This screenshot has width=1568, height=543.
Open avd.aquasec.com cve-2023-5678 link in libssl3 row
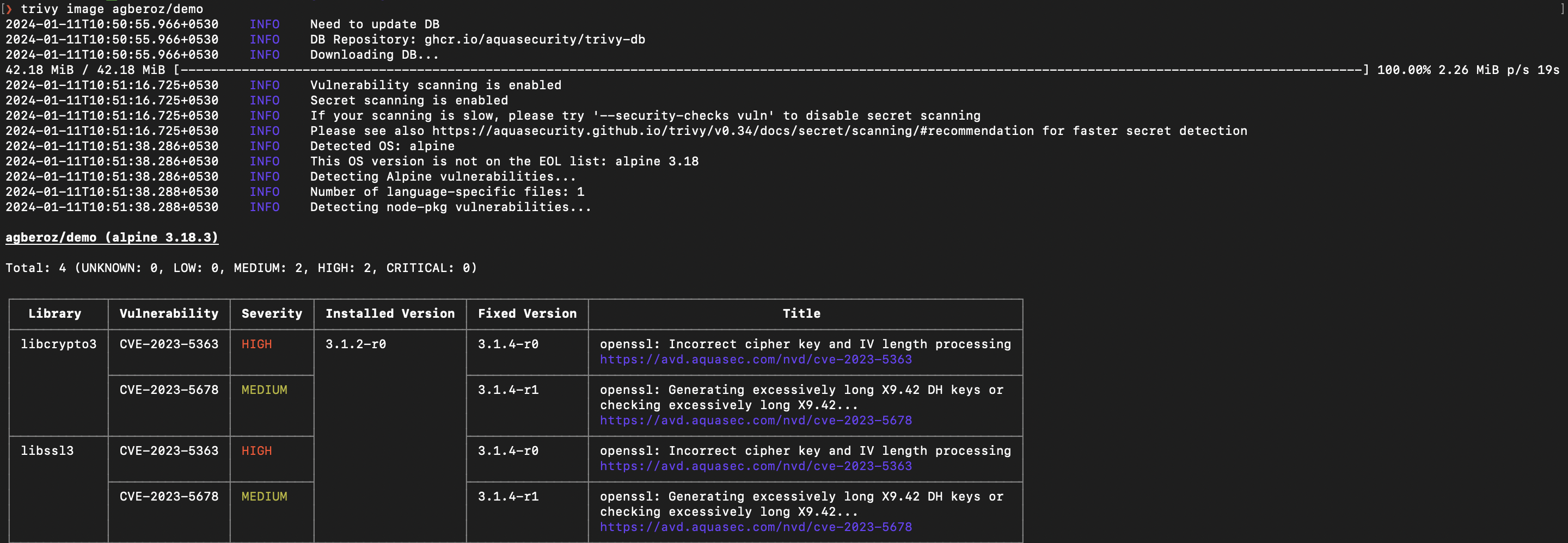(x=755, y=527)
